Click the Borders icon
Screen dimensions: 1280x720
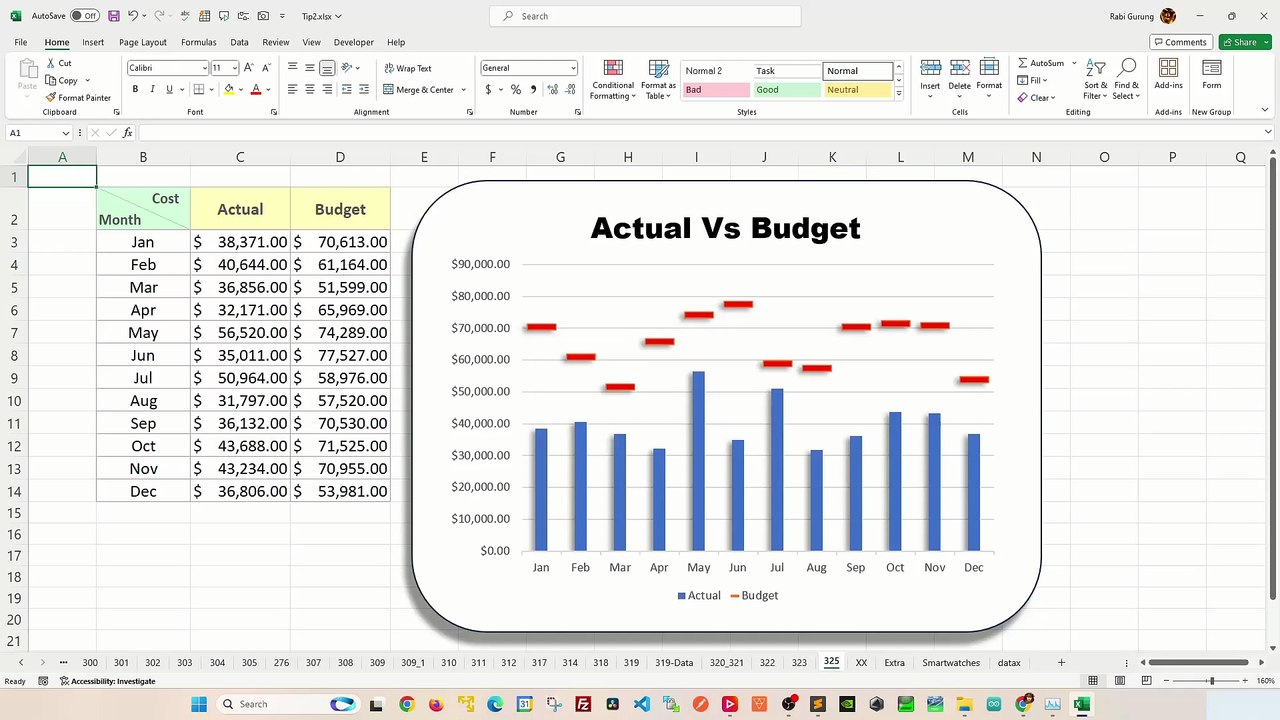[198, 89]
